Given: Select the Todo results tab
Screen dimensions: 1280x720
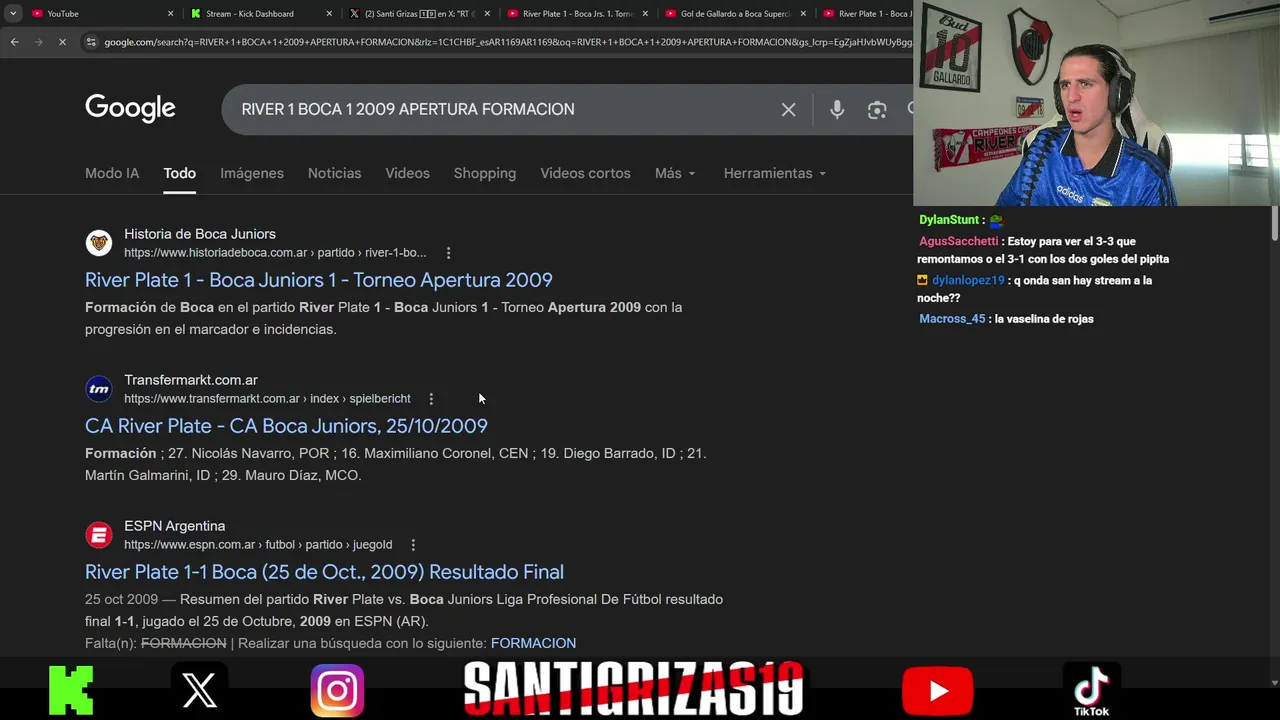Looking at the screenshot, I should coord(180,173).
